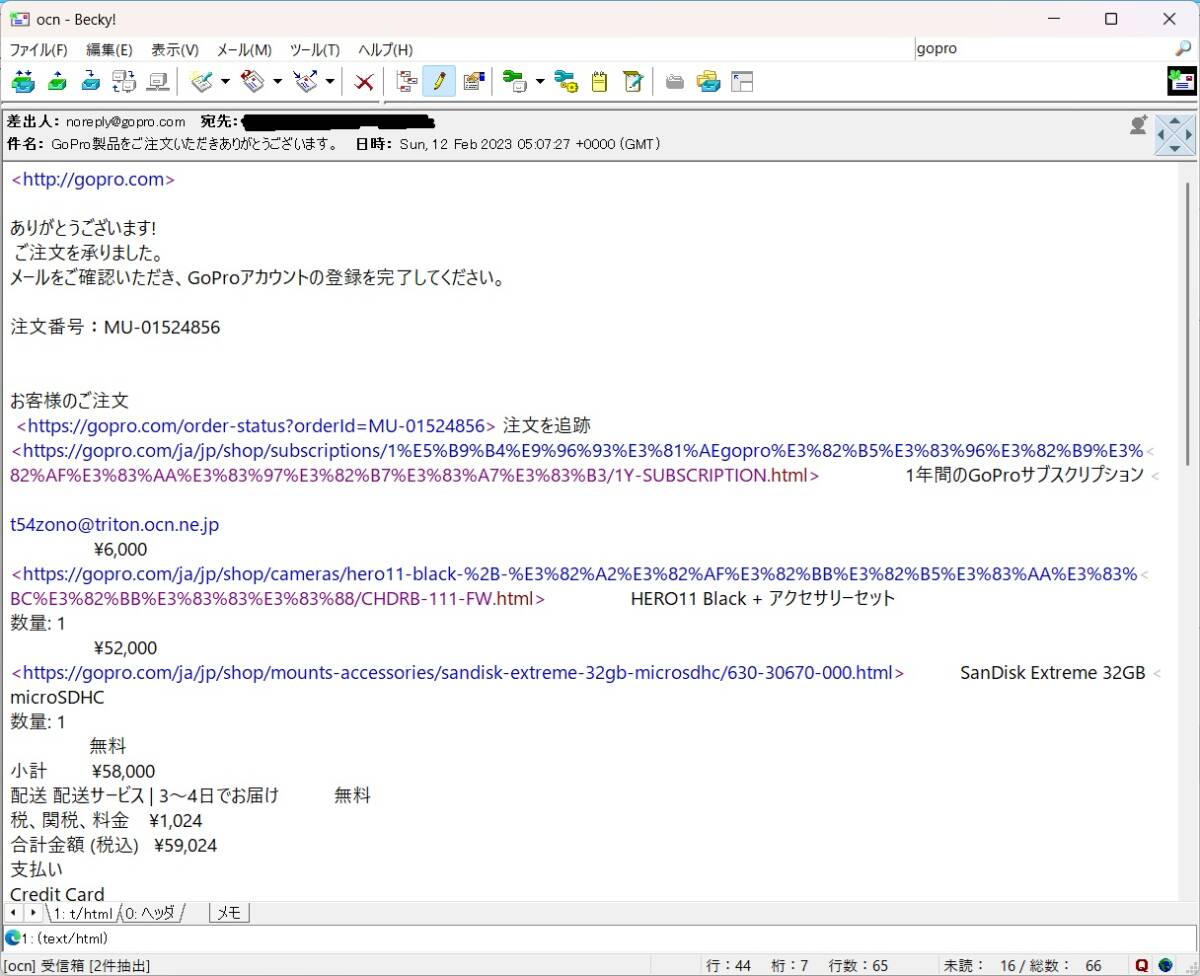Viewport: 1200px width, 976px height.
Task: Open the forward options dropdown arrow
Action: (x=329, y=81)
